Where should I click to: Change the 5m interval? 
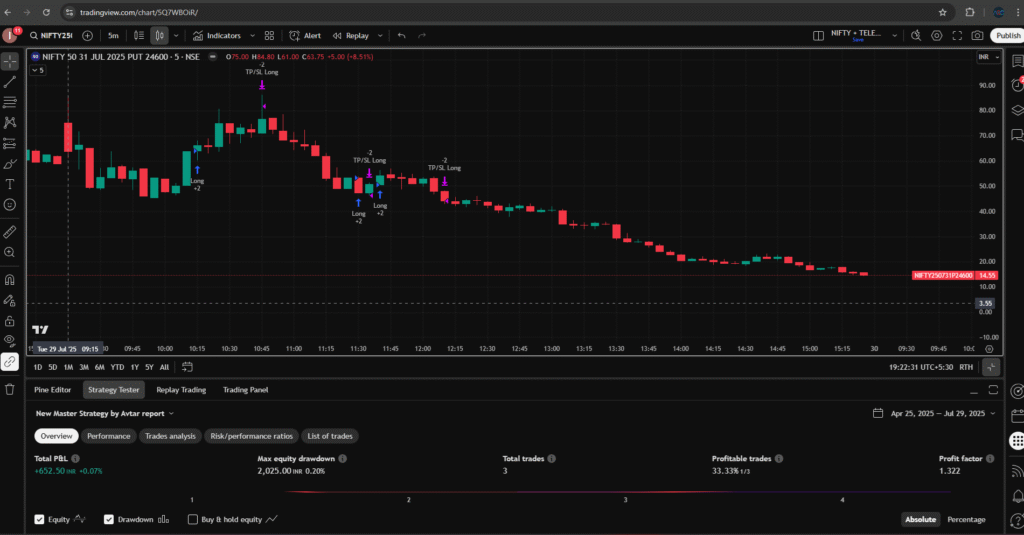pos(114,36)
